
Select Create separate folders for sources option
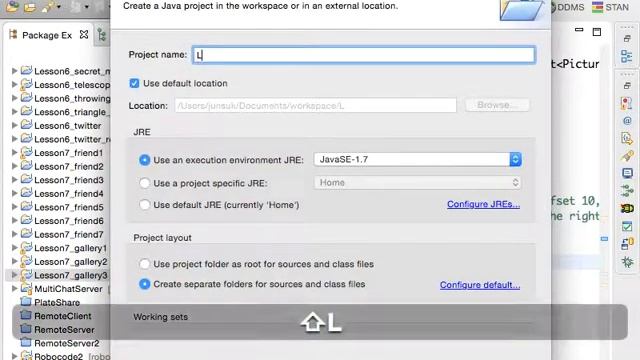pyautogui.click(x=144, y=284)
